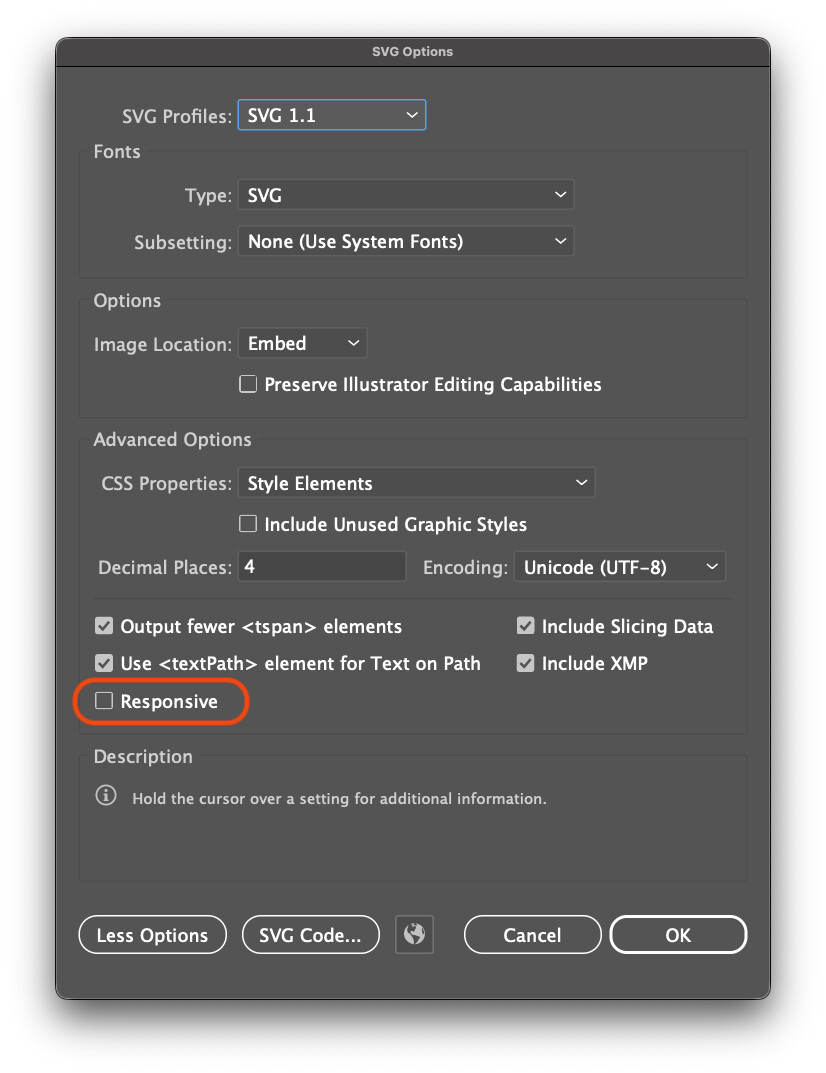The image size is (826, 1073).
Task: Uncheck Output fewer tspan elements
Action: click(x=104, y=625)
